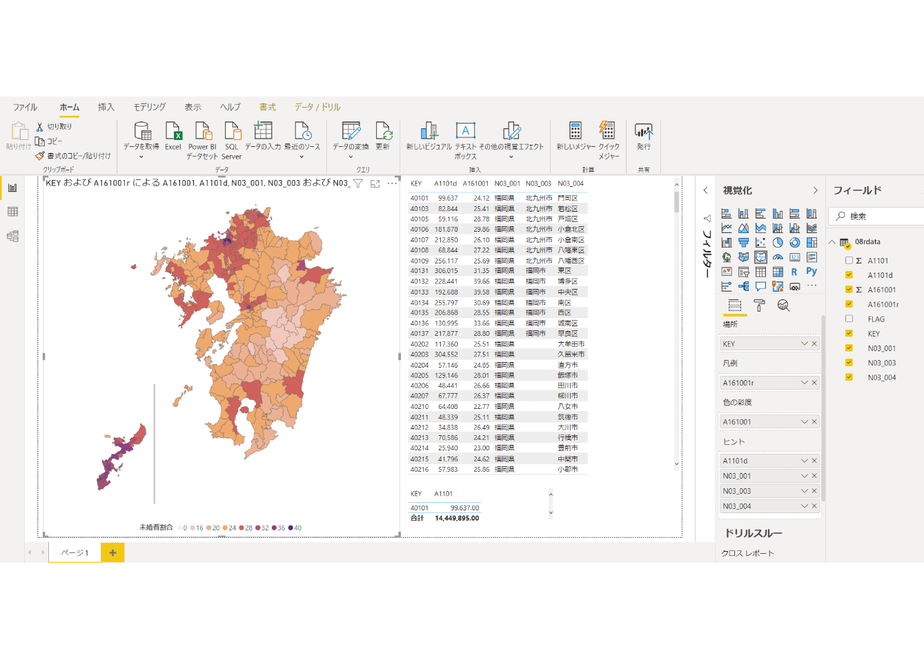The height and width of the screenshot is (660, 924).
Task: Open dropdown for N03_001 in ヒント well
Action: [804, 476]
